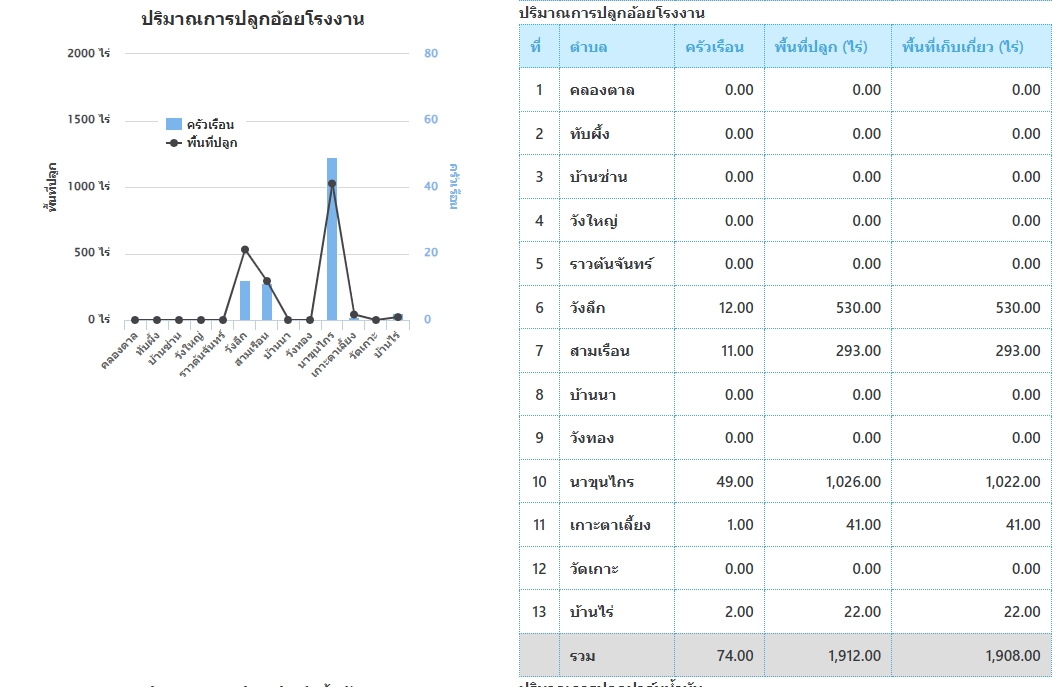Click the line data point for คลองตาล
The width and height of the screenshot is (1061, 687).
point(135,320)
